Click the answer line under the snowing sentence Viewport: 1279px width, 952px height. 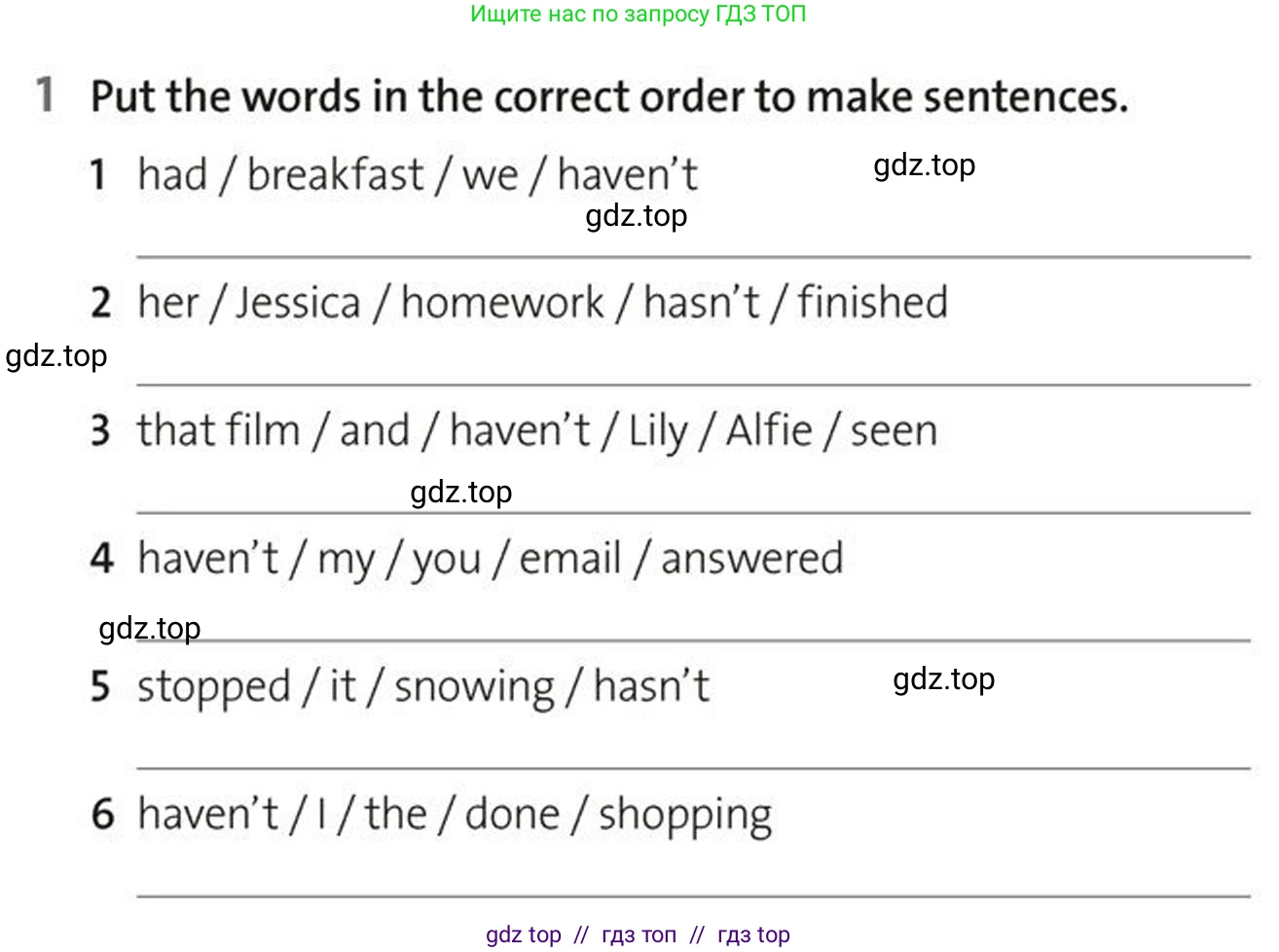click(693, 769)
